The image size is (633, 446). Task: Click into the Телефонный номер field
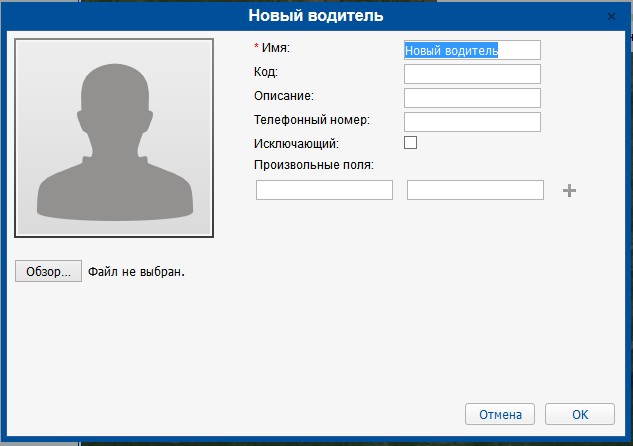point(472,122)
